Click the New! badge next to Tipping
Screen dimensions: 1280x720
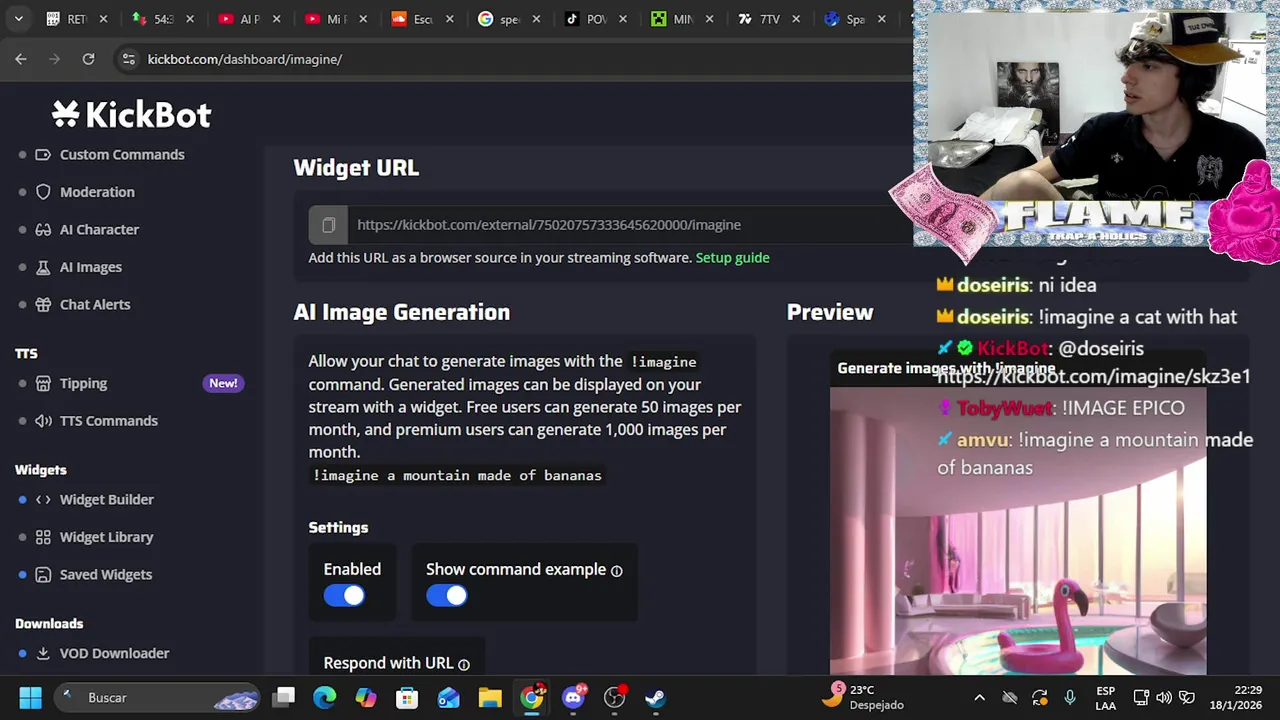point(223,383)
